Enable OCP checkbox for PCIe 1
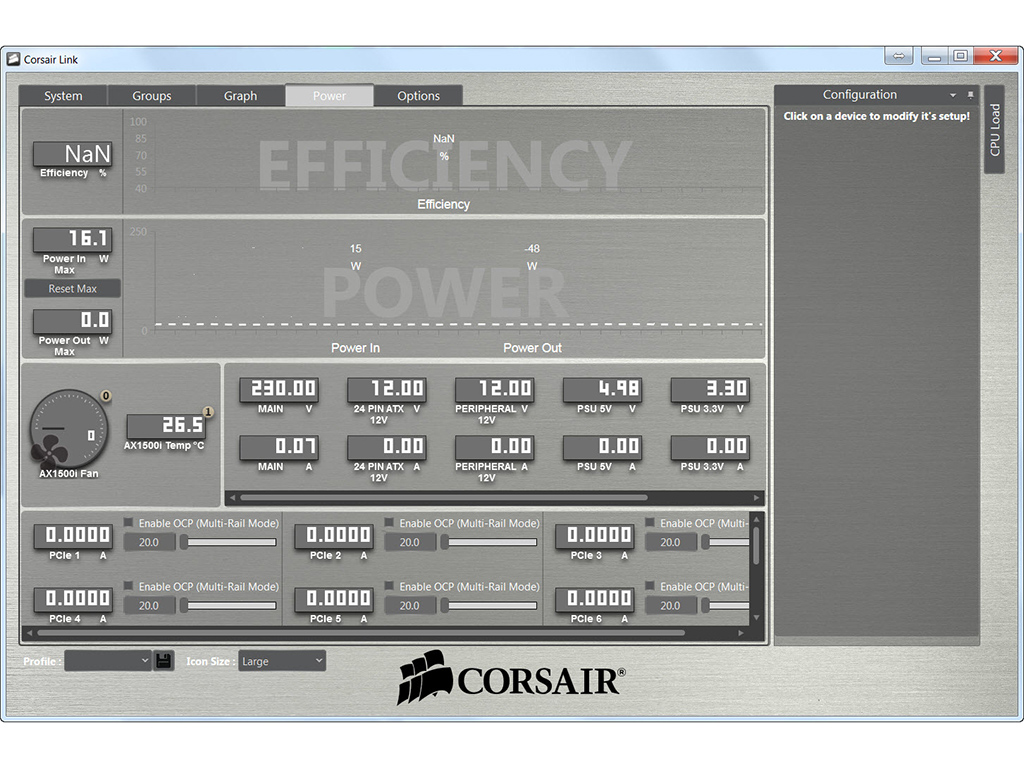This screenshot has height=768, width=1024. 129,522
